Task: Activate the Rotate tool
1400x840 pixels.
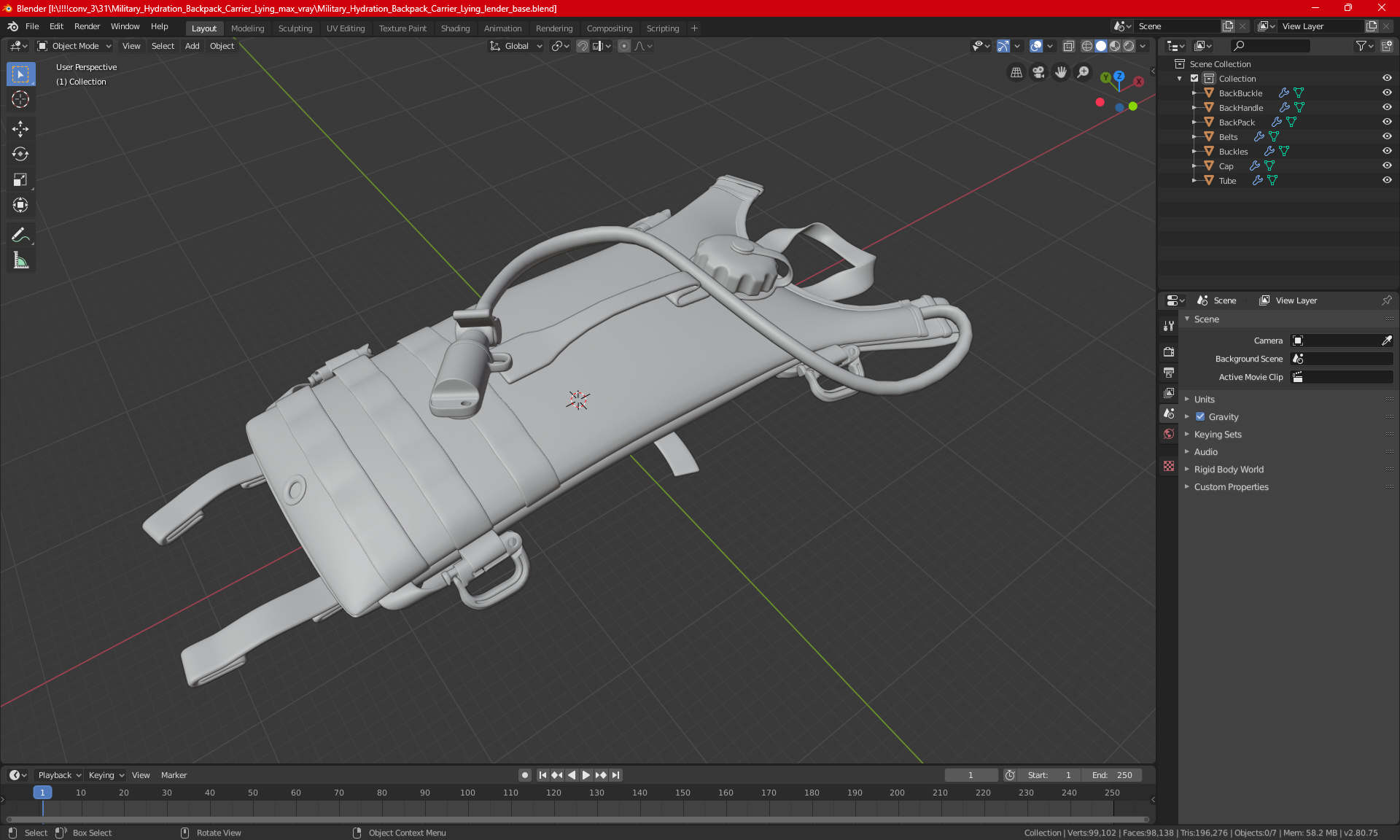Action: pos(20,155)
